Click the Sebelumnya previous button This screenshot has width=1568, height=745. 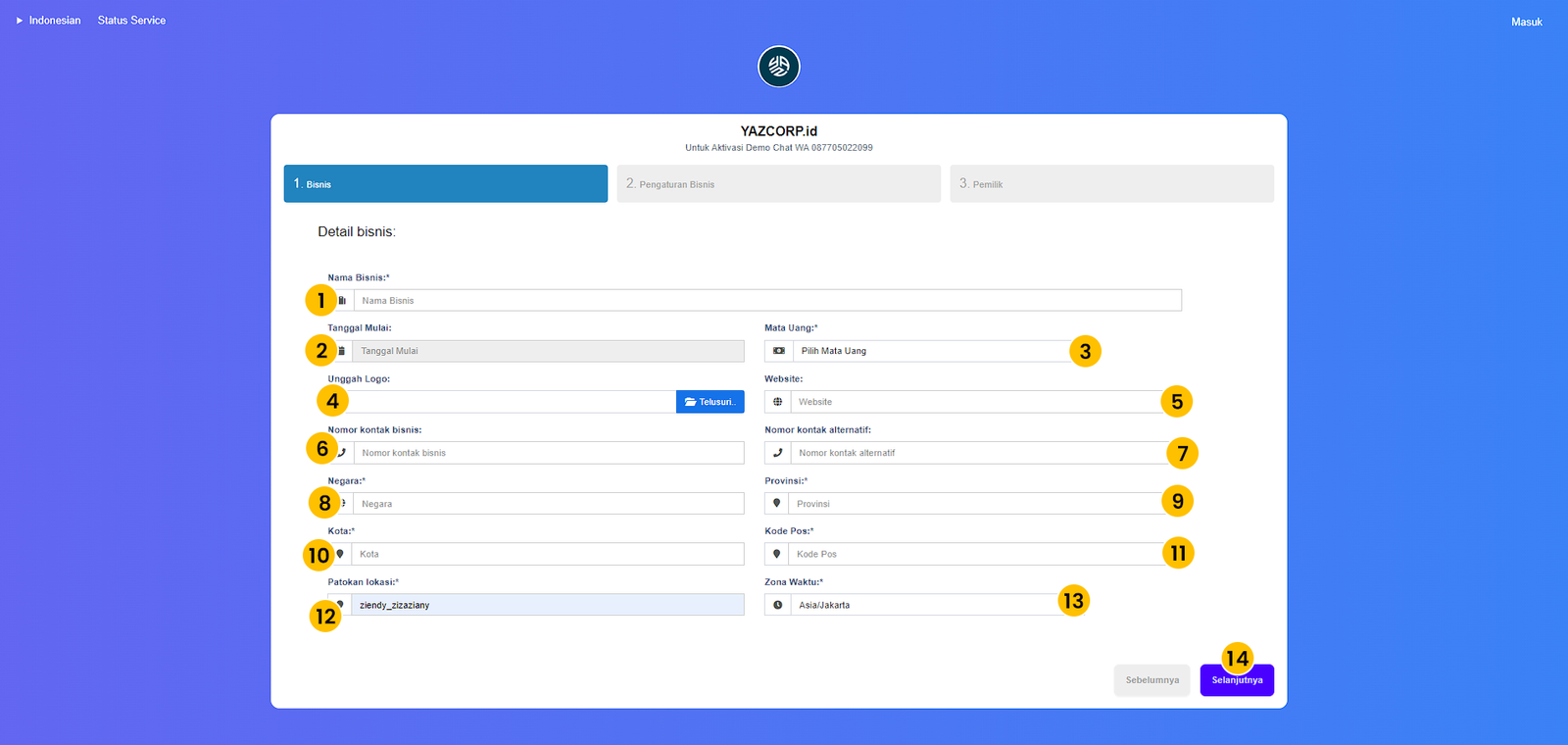(x=1152, y=680)
